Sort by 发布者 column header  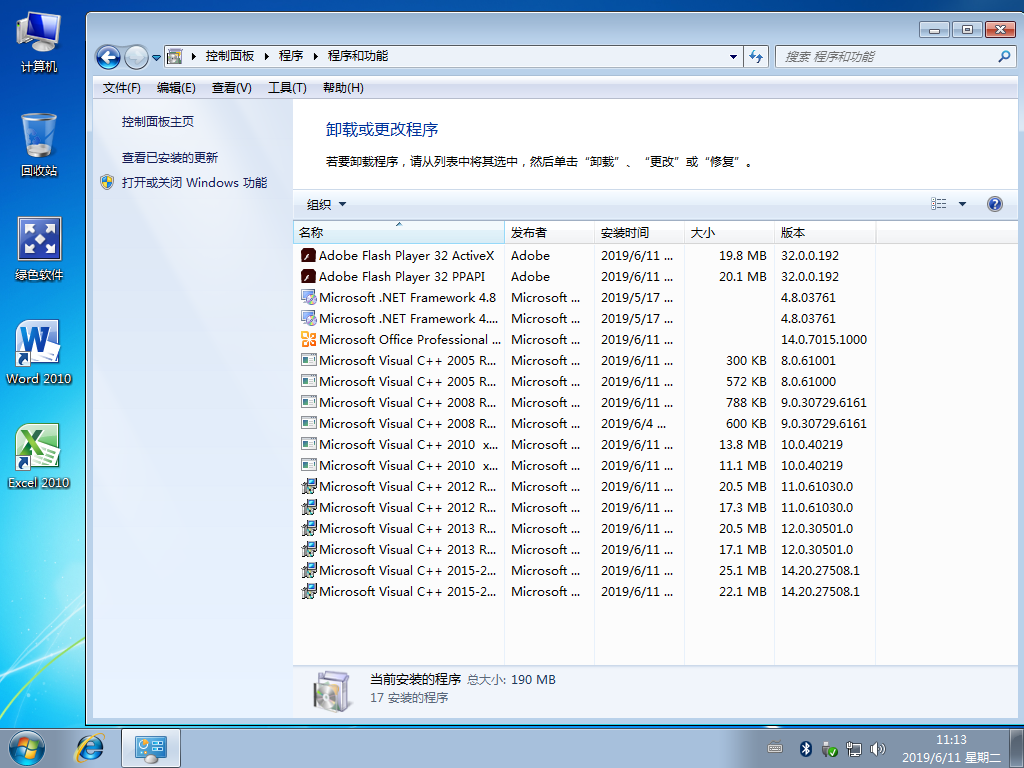[x=549, y=232]
